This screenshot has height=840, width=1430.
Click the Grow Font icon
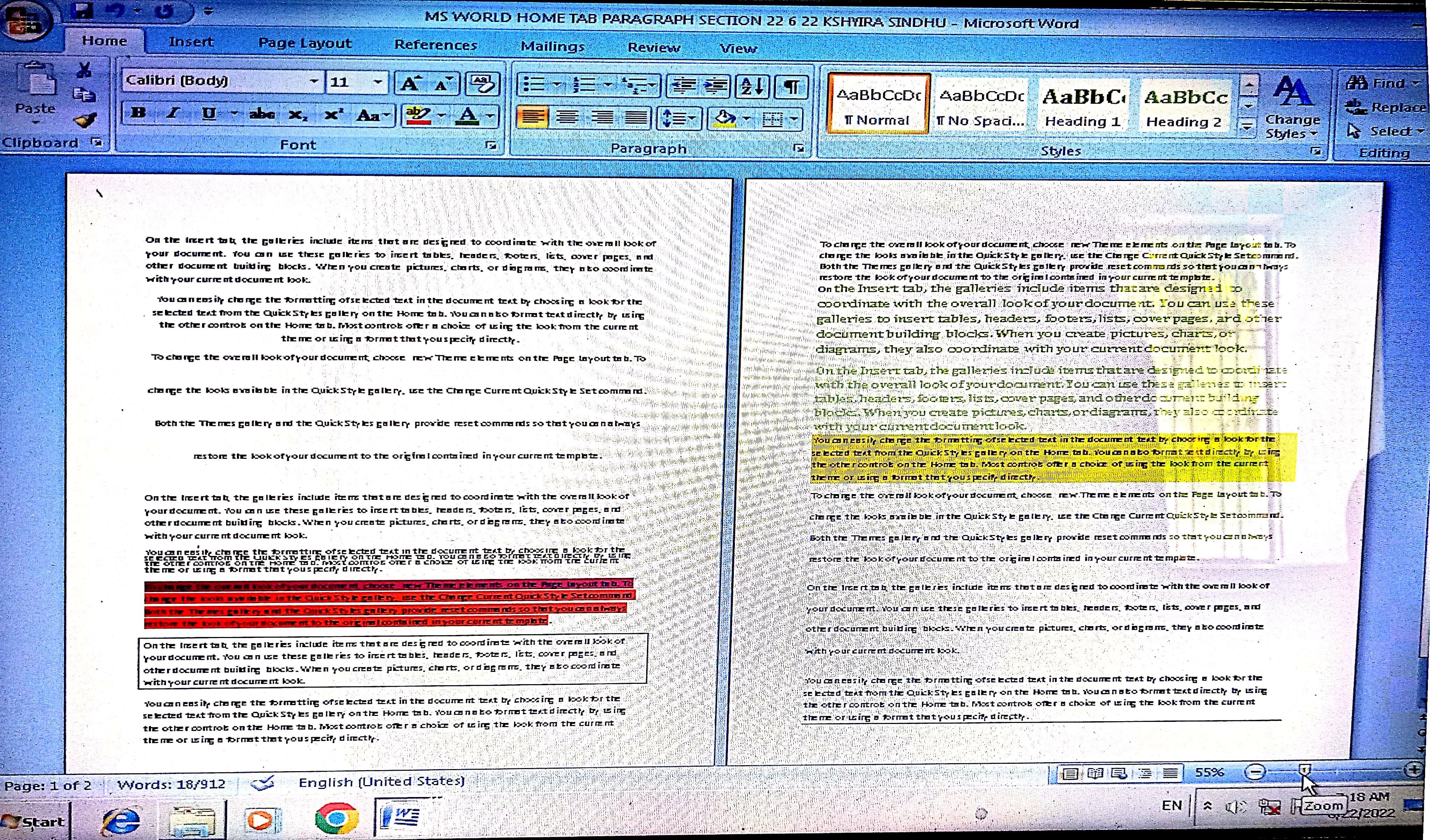(410, 84)
